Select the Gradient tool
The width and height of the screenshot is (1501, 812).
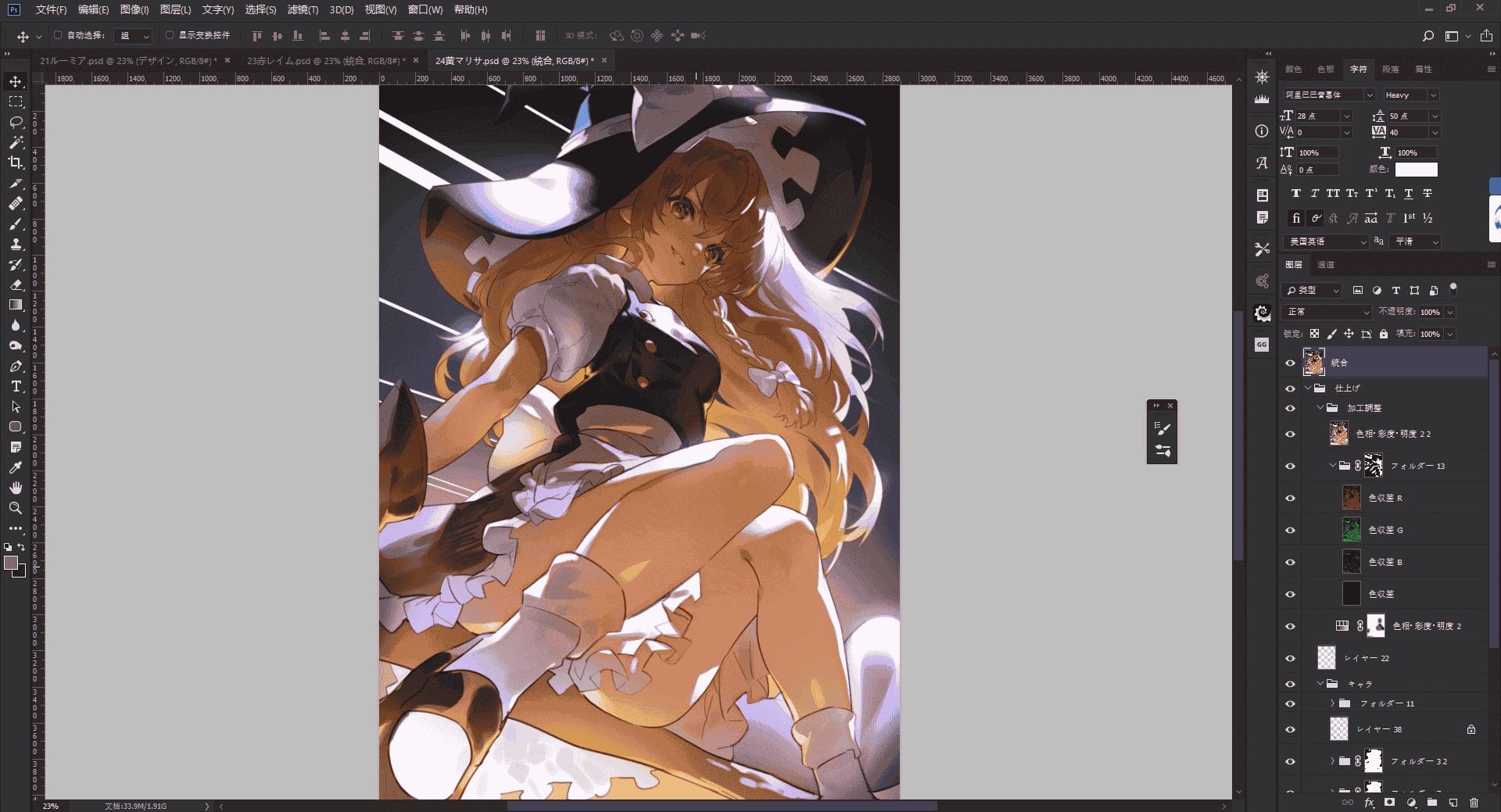(16, 305)
